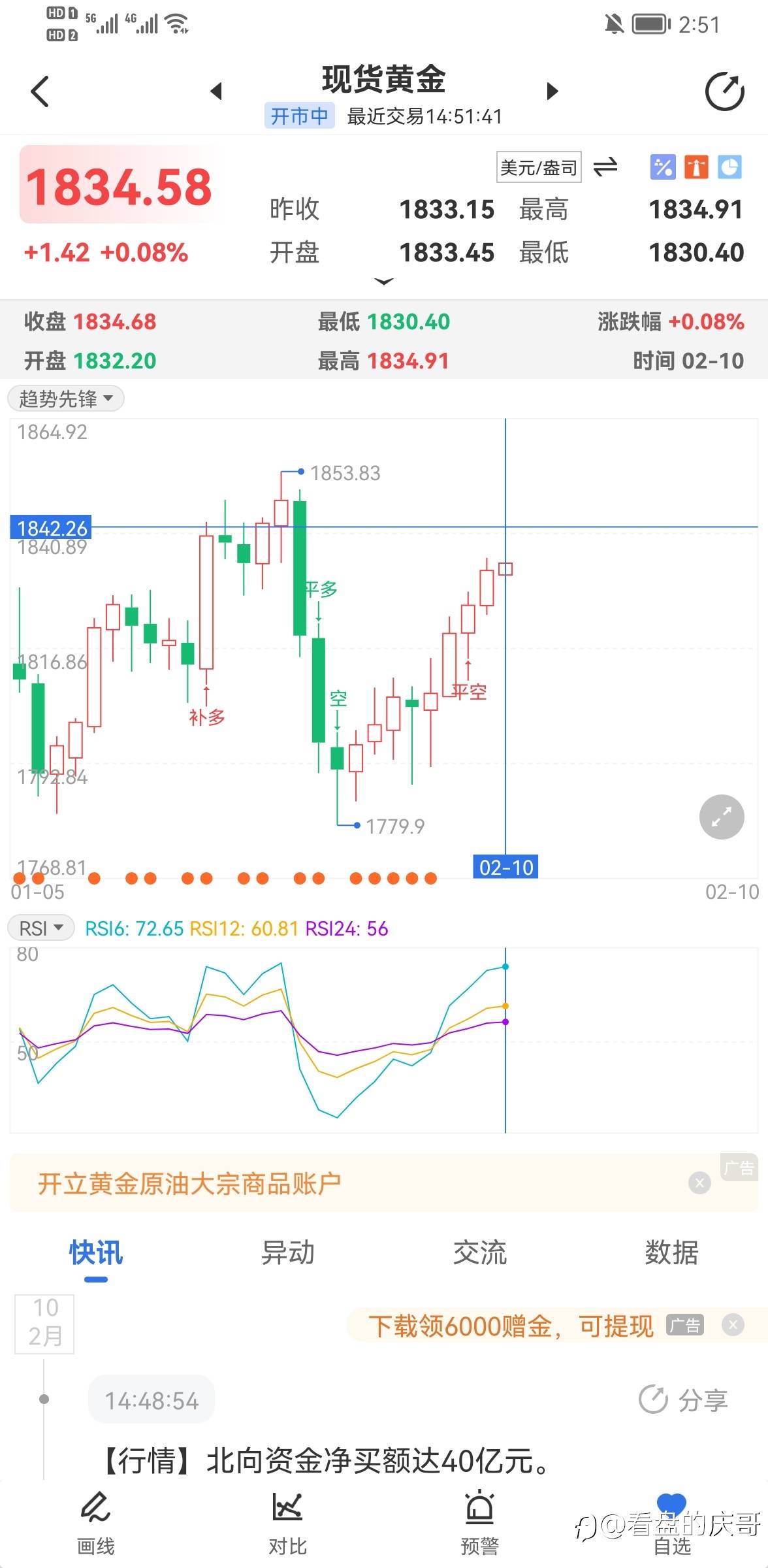Set a 预警 price alert
This screenshot has width=768, height=1568.
tap(479, 1523)
